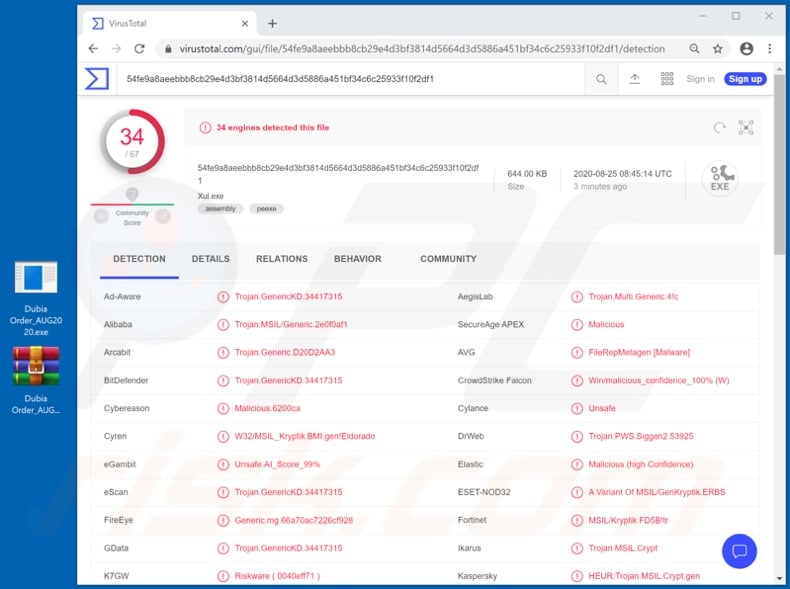Open the BEHAVIOR tab
This screenshot has width=790, height=589.
[x=358, y=259]
